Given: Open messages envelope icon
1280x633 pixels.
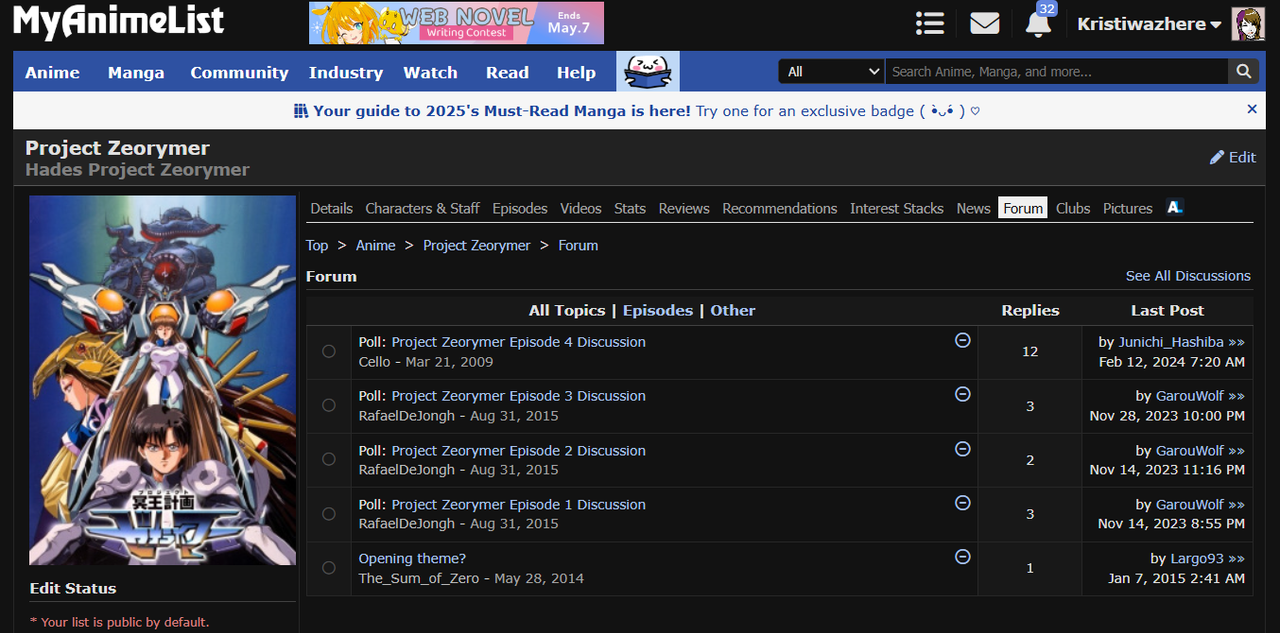Looking at the screenshot, I should point(985,23).
